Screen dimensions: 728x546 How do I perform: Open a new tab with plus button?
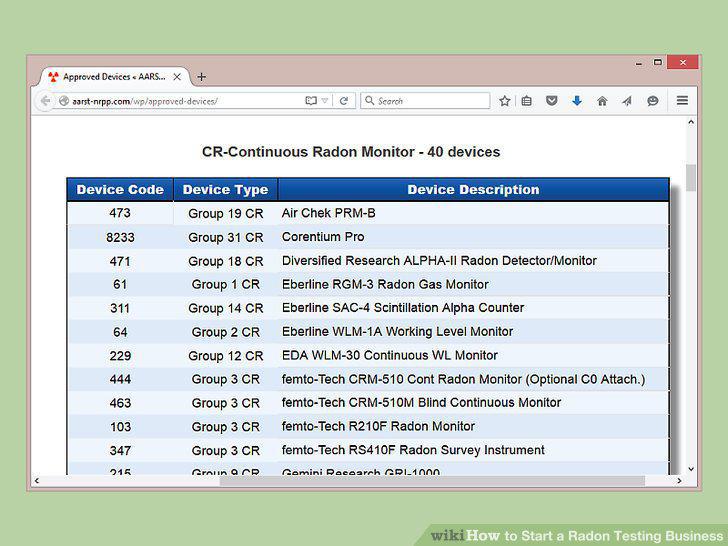pyautogui.click(x=201, y=77)
